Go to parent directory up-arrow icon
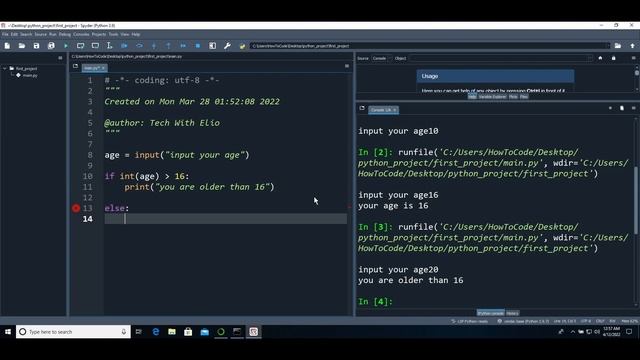The width and height of the screenshot is (640, 360). 632,46
